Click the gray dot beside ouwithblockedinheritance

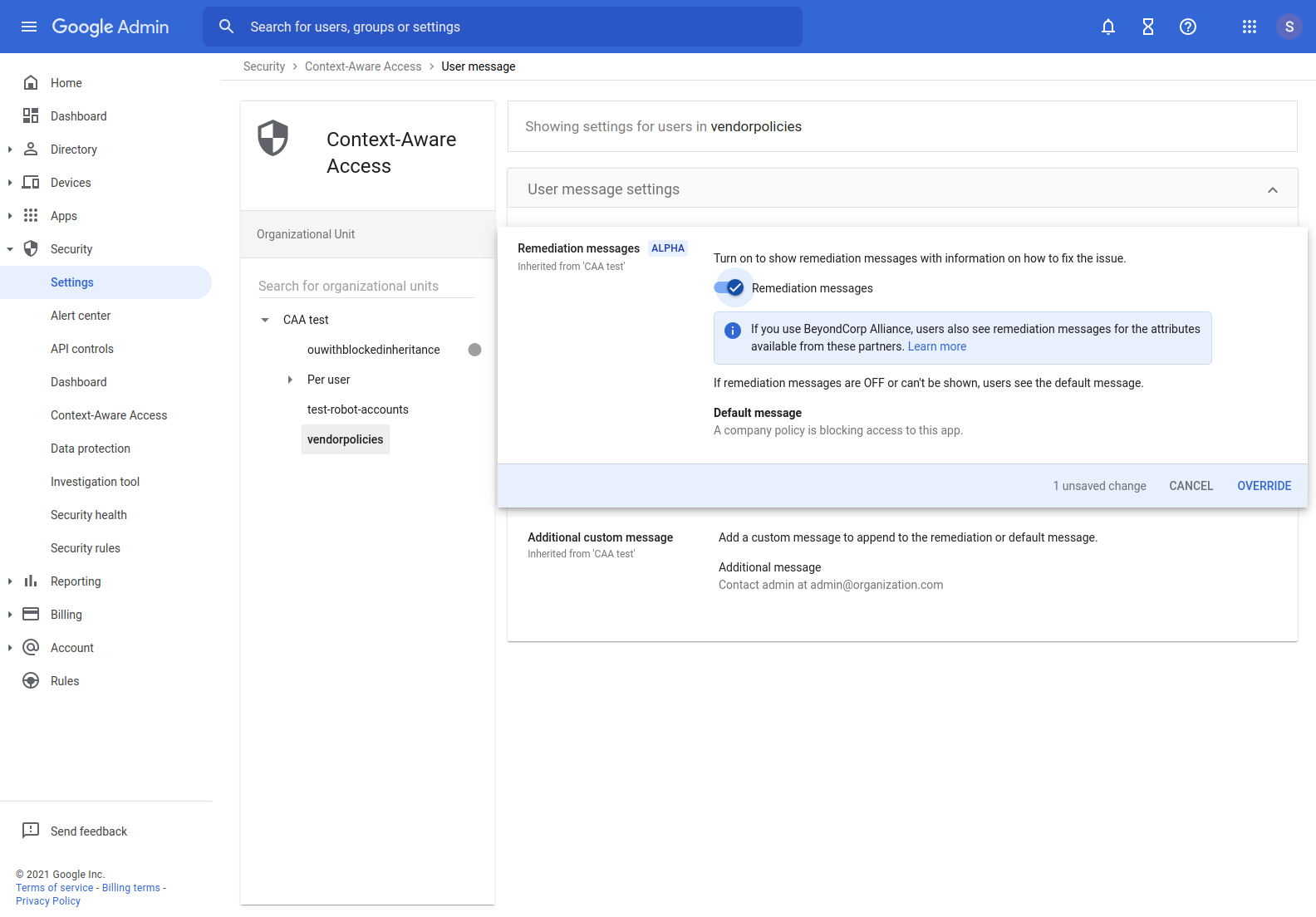click(x=475, y=350)
